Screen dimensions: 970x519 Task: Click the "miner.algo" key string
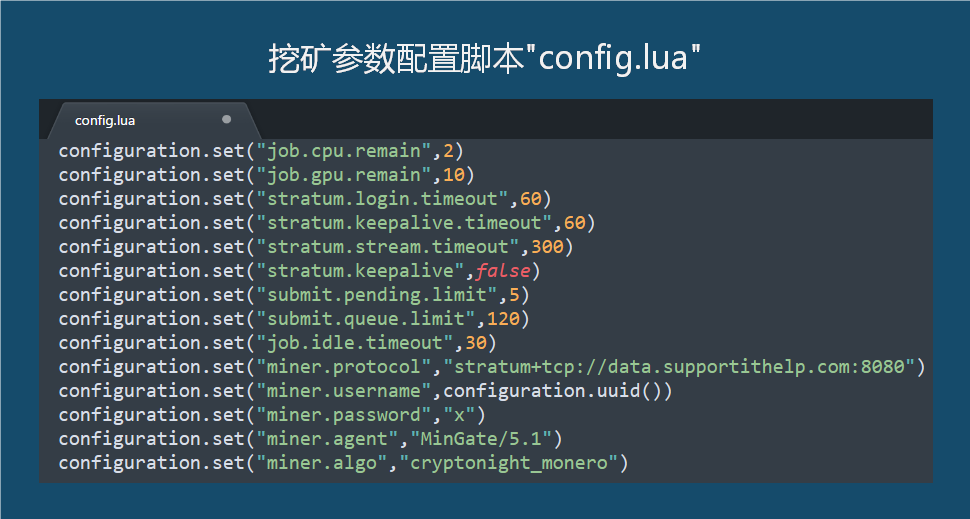[x=322, y=463]
